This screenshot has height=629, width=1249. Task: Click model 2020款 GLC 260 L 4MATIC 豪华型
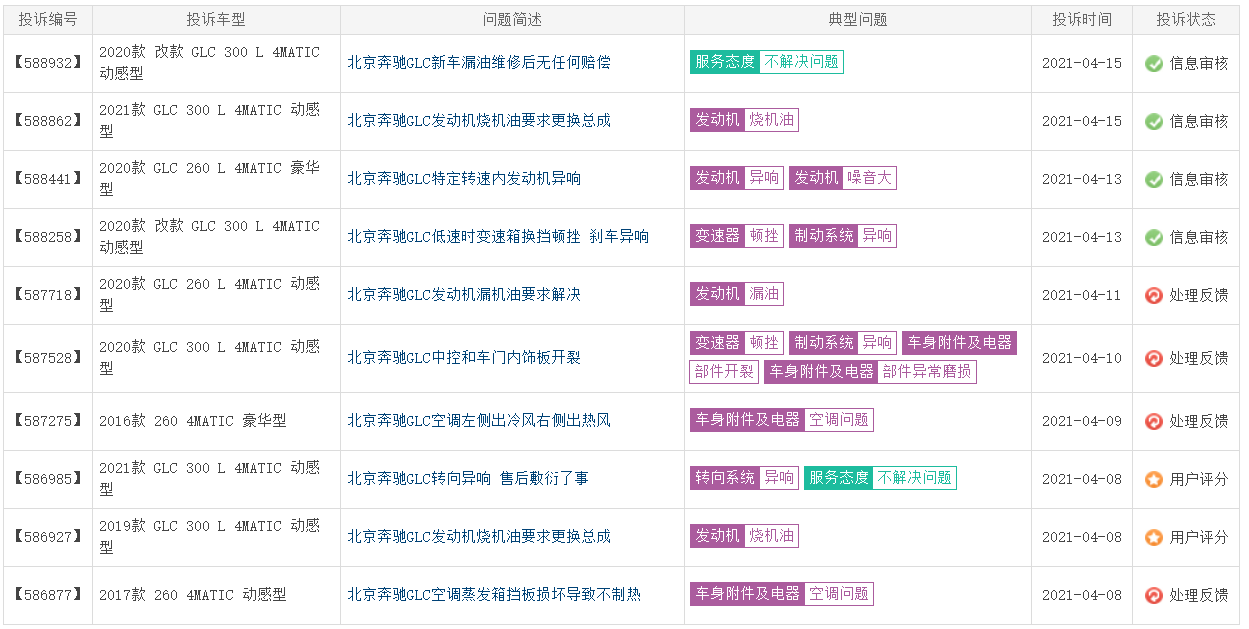(209, 178)
